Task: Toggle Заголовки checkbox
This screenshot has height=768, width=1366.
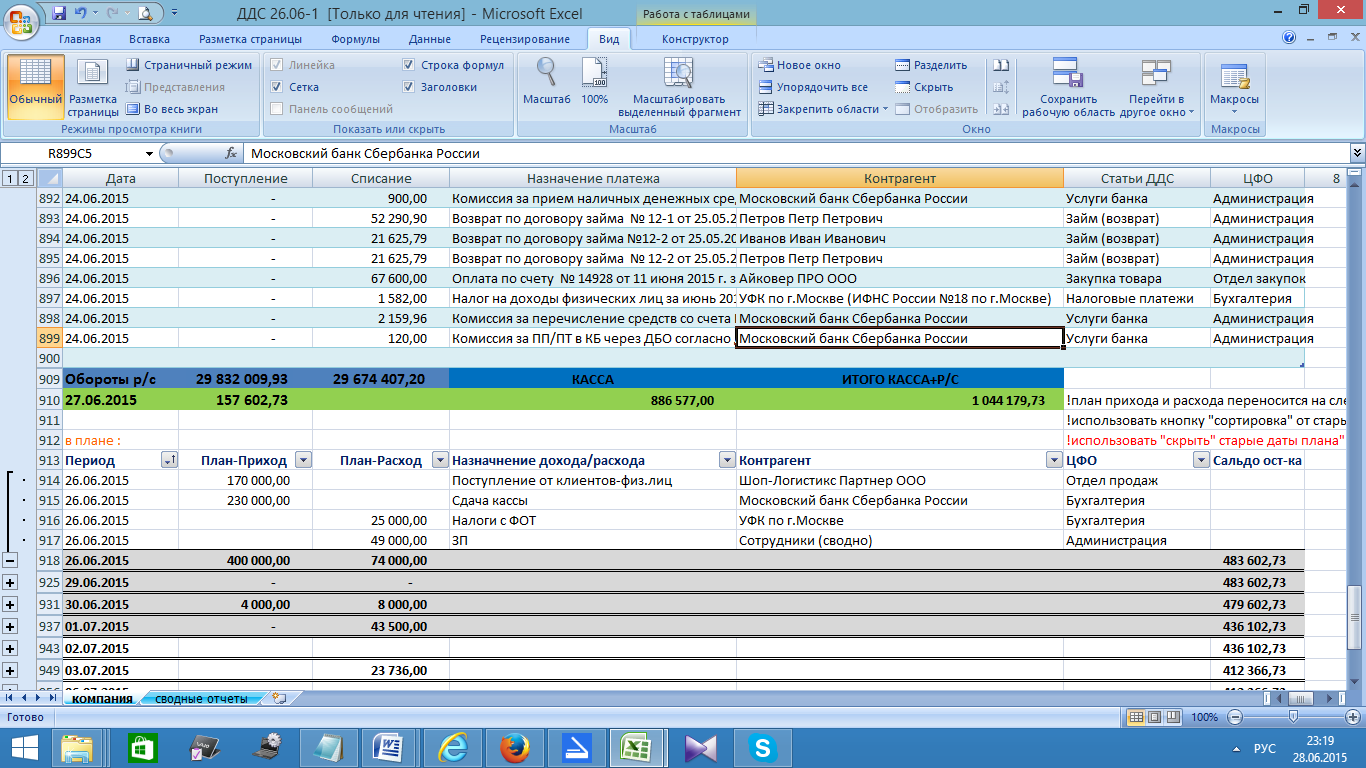Action: click(409, 87)
